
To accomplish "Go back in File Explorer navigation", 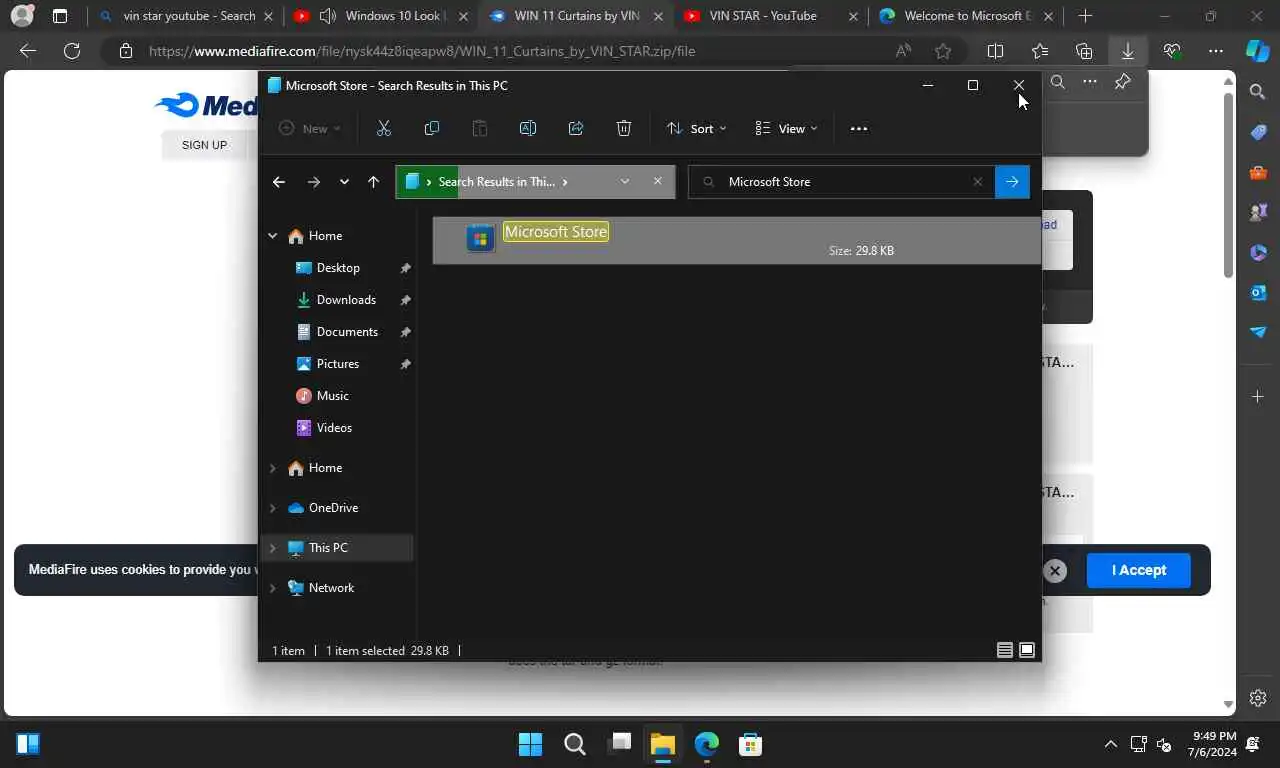I will (x=279, y=181).
